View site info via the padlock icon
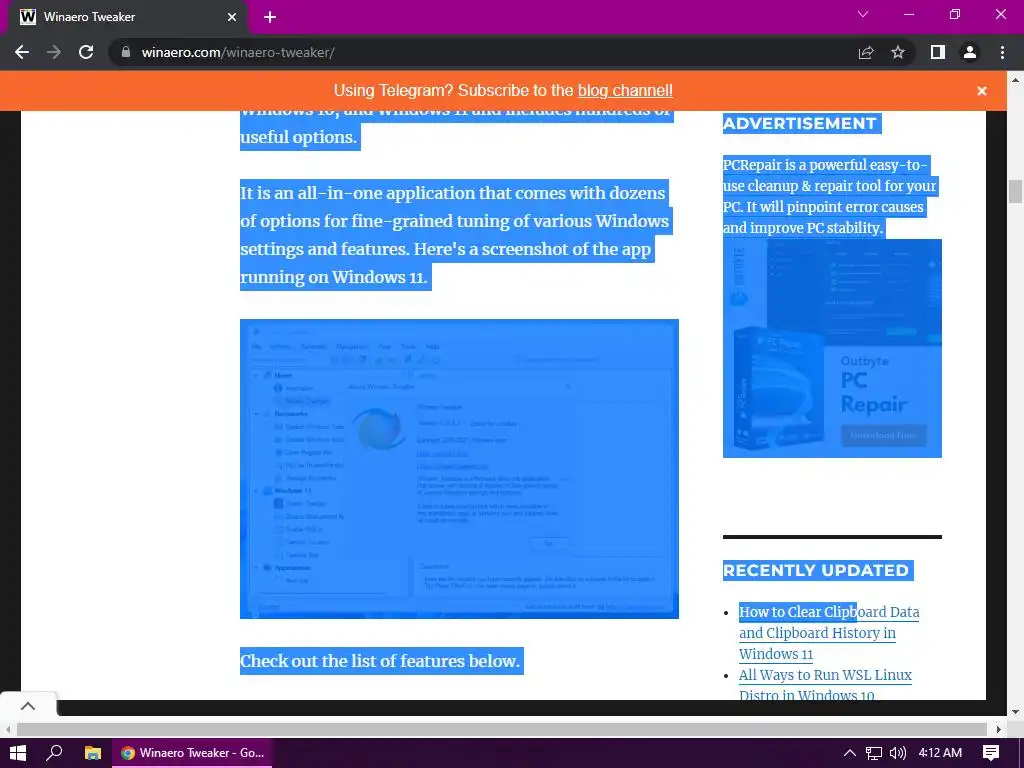The width and height of the screenshot is (1024, 768). 126,52
